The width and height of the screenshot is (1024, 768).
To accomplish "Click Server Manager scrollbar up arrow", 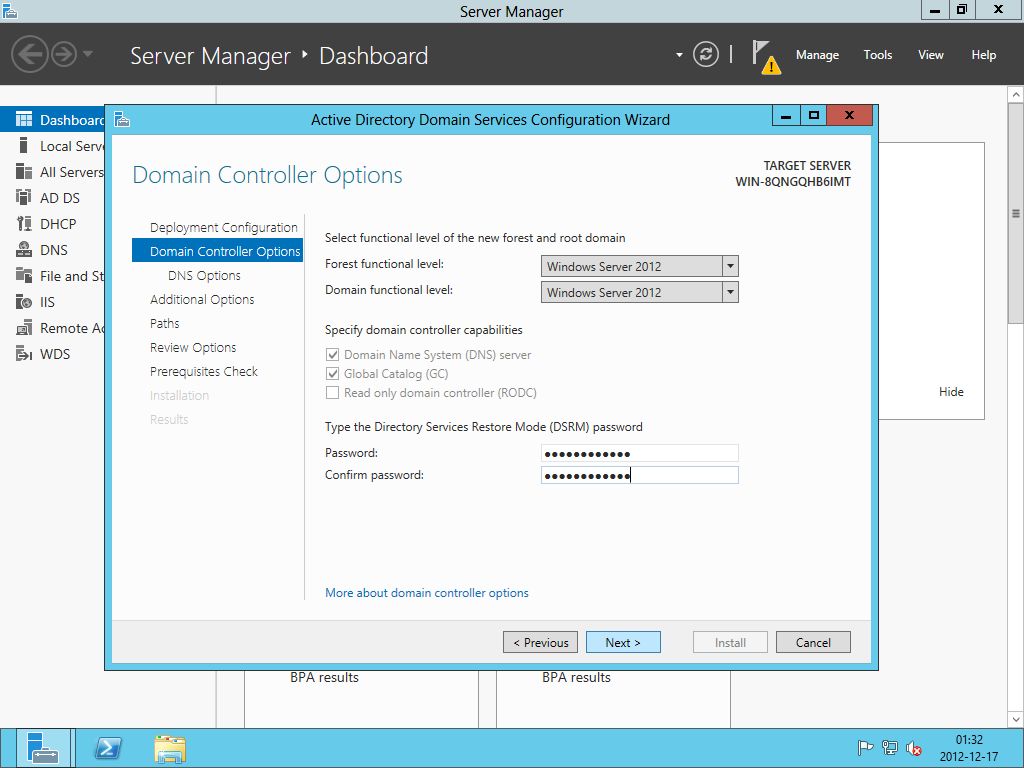I will tap(1016, 95).
